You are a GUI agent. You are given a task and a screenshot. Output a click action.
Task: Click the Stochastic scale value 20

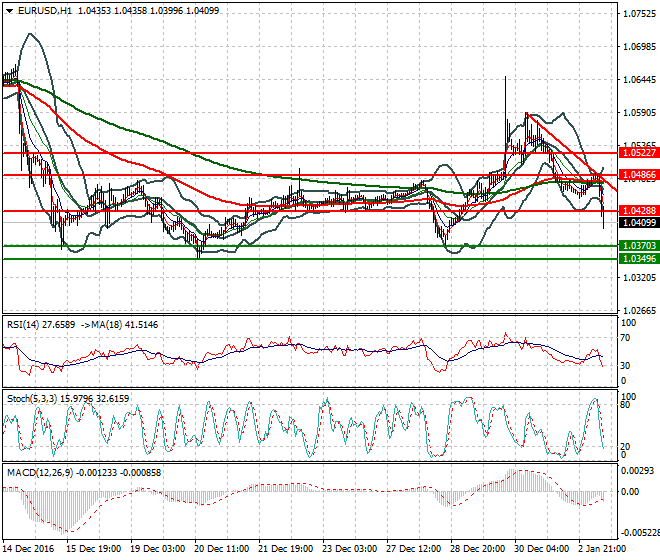626,446
